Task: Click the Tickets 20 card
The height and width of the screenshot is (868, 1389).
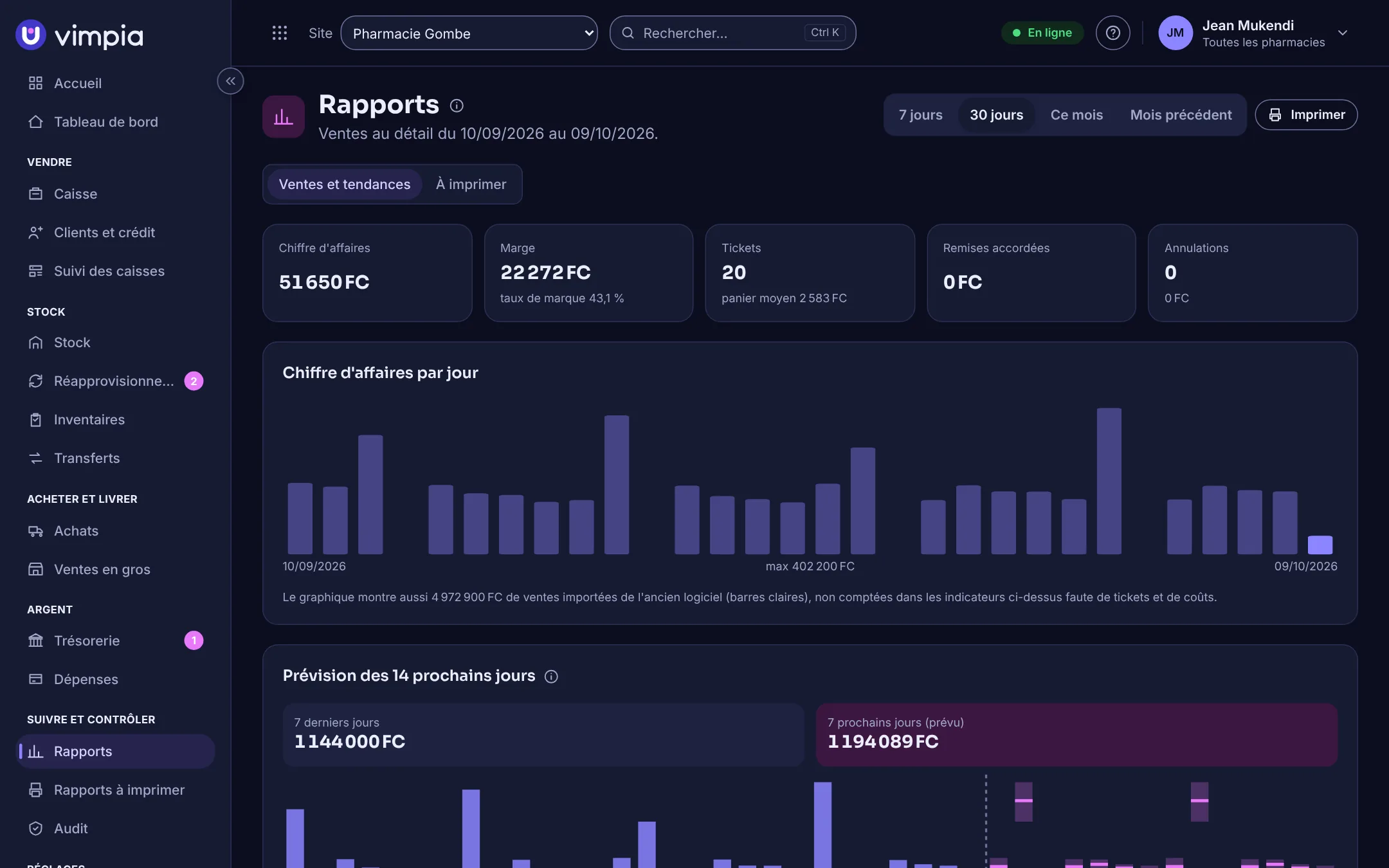Action: coord(810,273)
